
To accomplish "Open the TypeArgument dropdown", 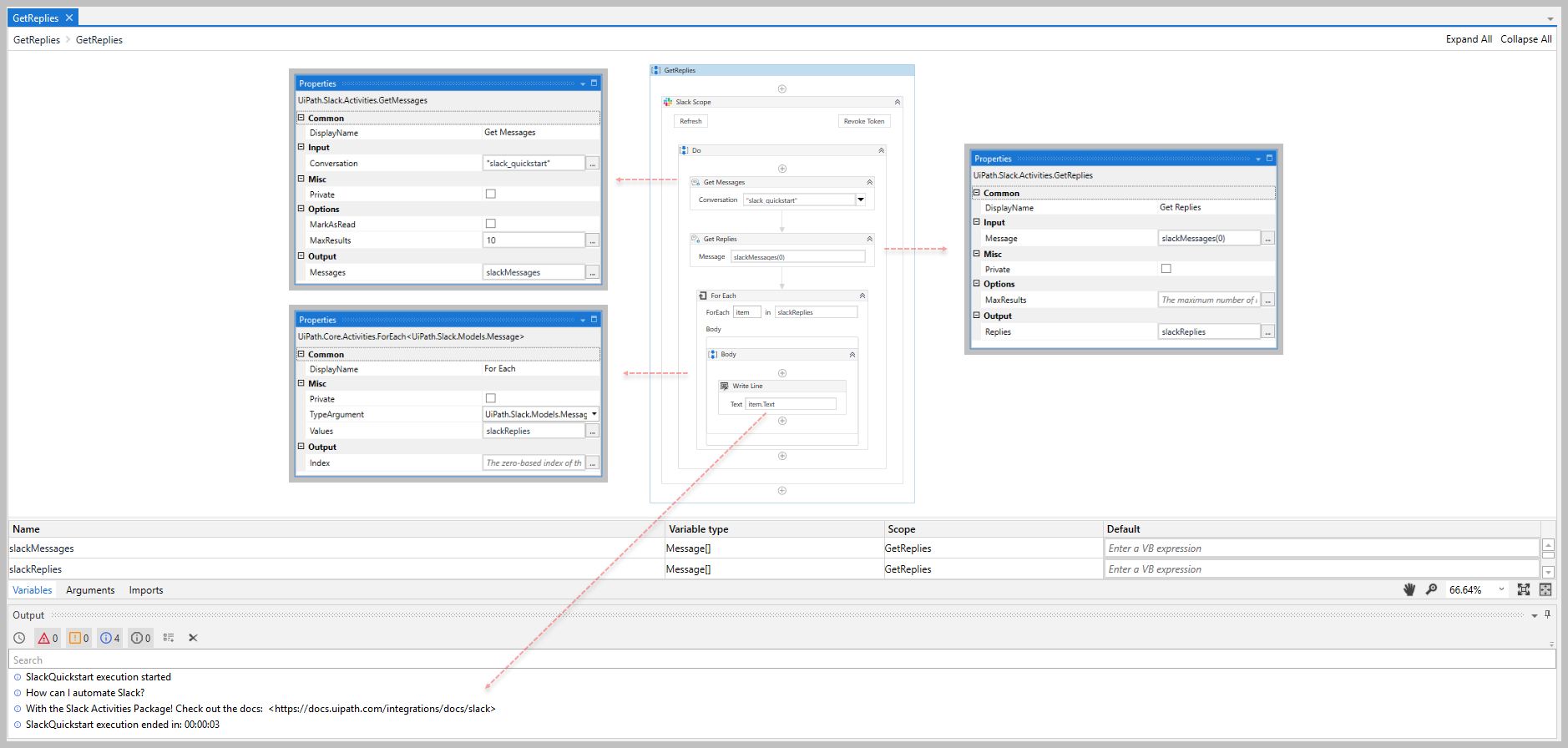I will pyautogui.click(x=594, y=414).
